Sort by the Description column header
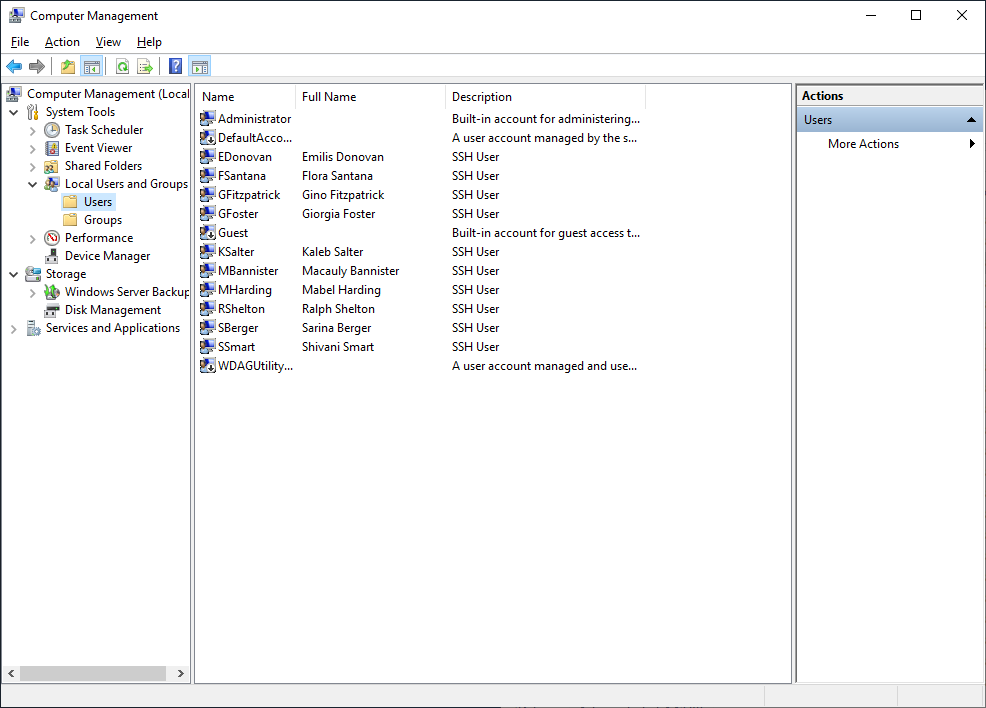This screenshot has width=986, height=708. point(546,97)
